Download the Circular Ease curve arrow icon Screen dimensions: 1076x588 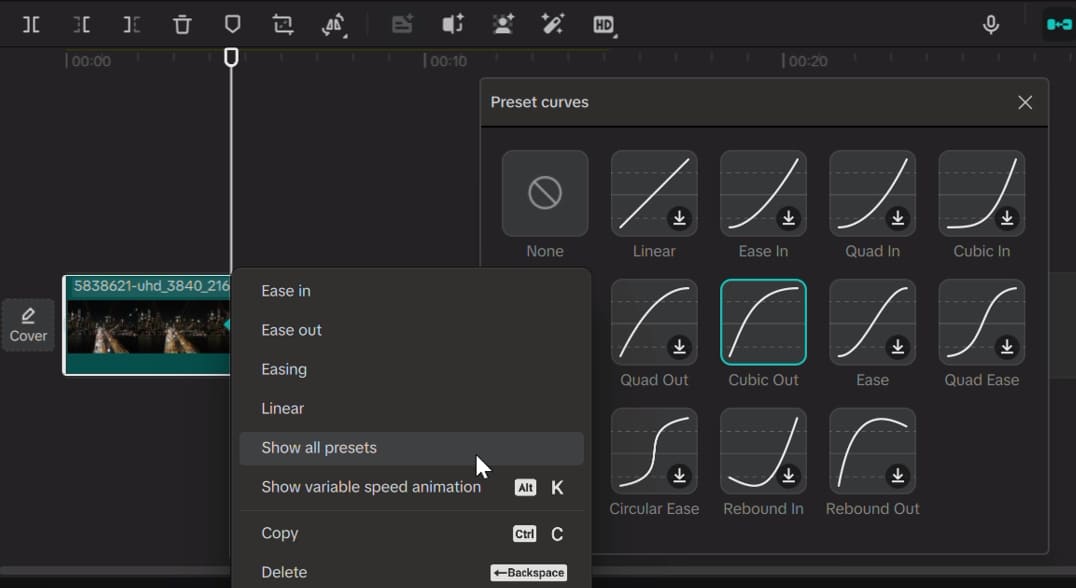[679, 475]
